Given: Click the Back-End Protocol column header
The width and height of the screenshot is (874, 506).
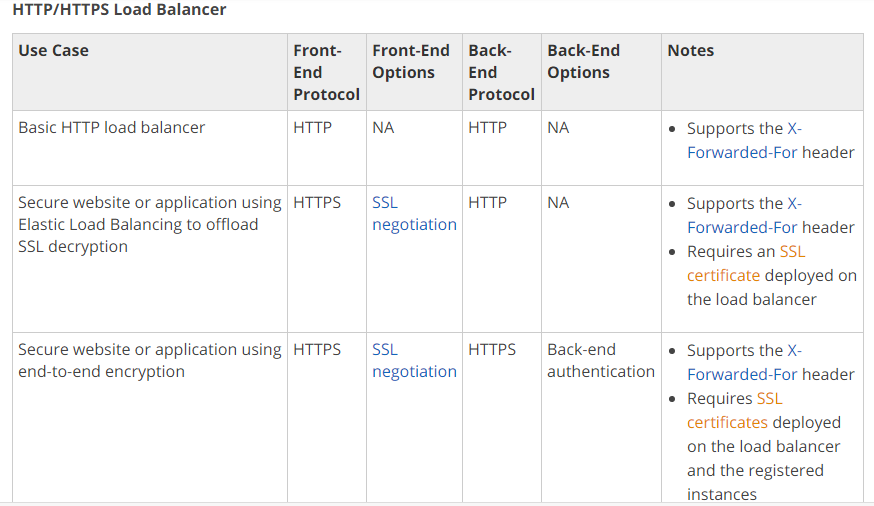Looking at the screenshot, I should (x=502, y=72).
